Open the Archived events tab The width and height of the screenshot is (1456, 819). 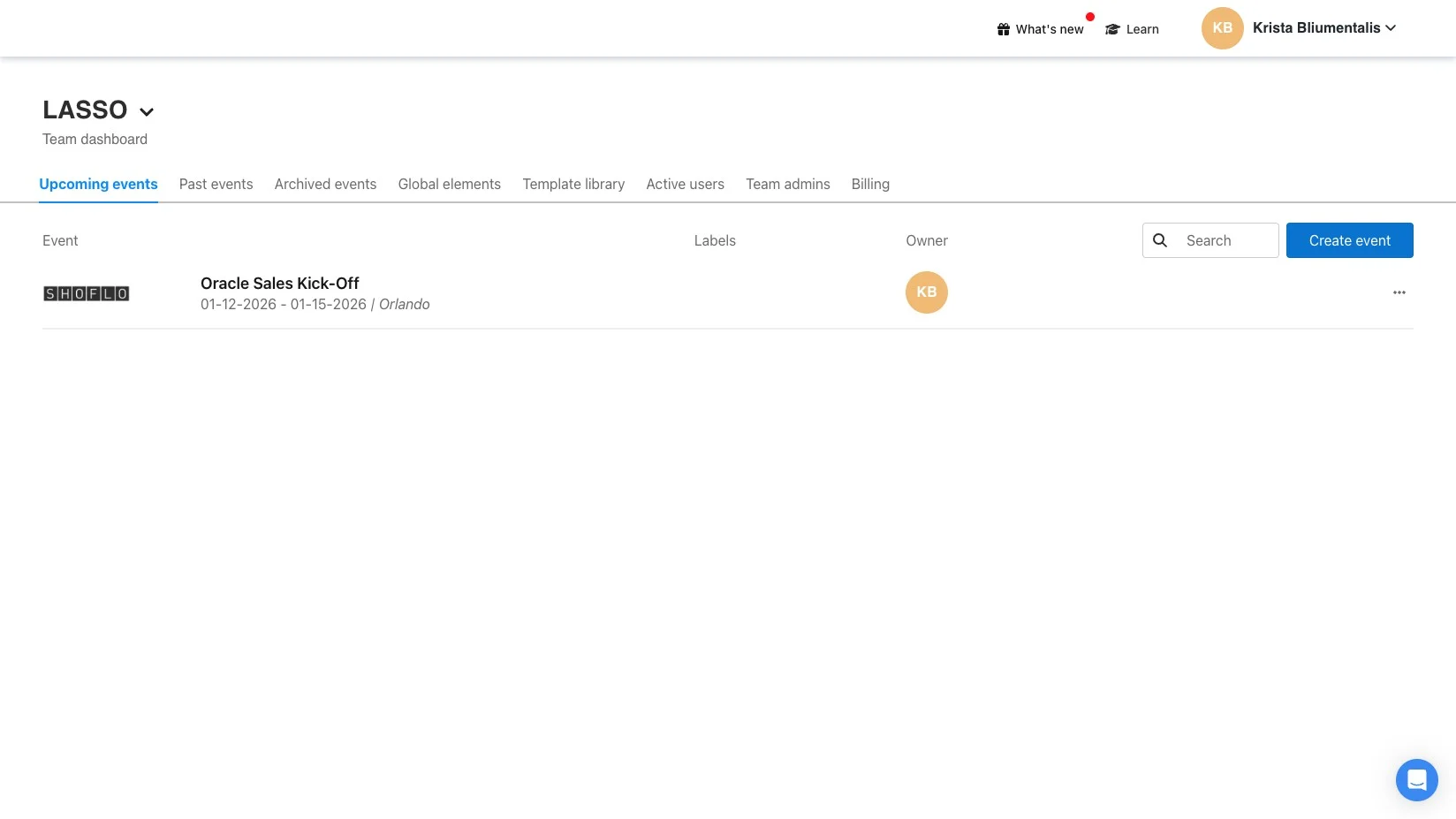[325, 184]
